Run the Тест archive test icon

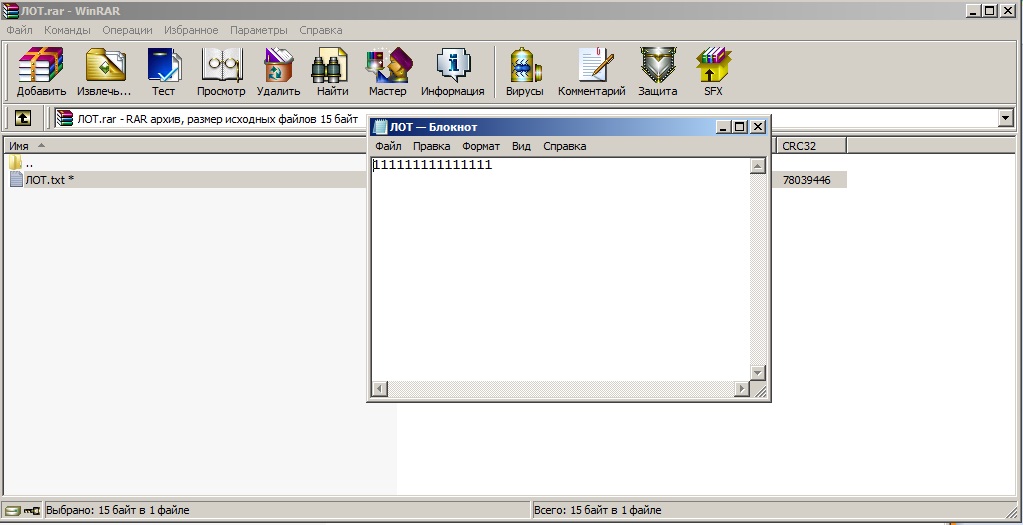click(164, 72)
